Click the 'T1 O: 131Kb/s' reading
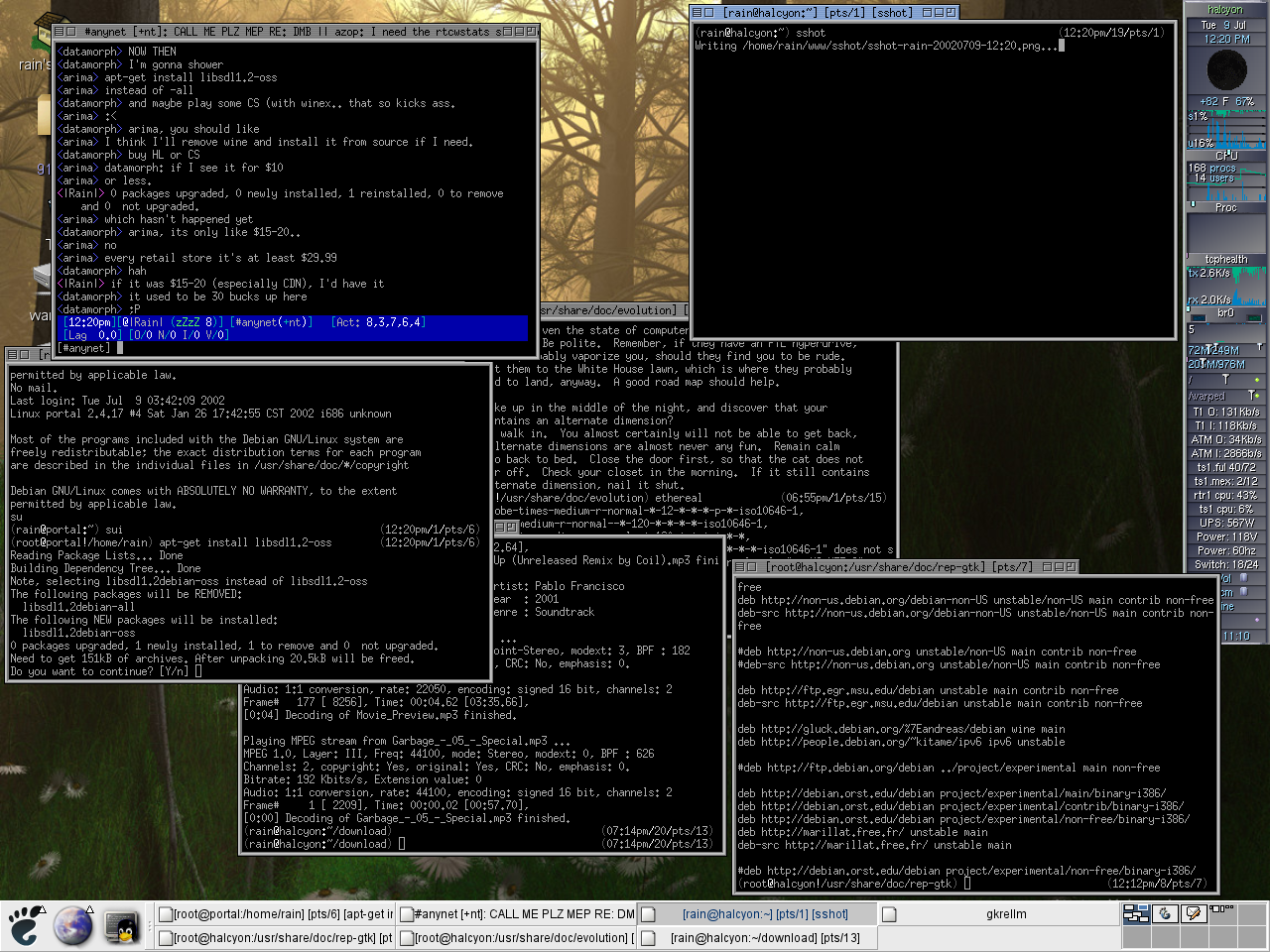Screen dimensions: 1270x952 [1226, 412]
